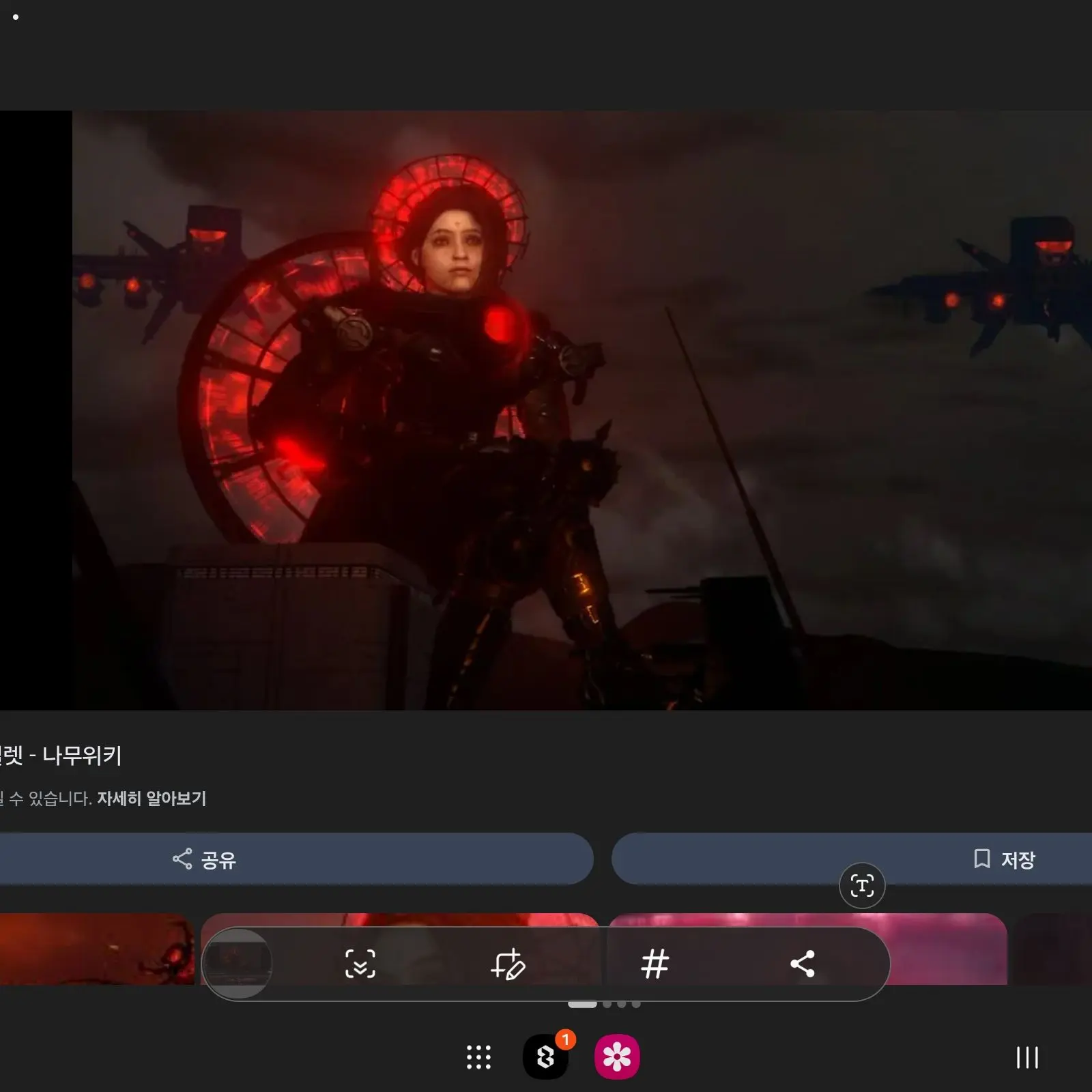Open recent apps with three-bar button
The width and height of the screenshot is (1092, 1092).
click(1026, 1057)
